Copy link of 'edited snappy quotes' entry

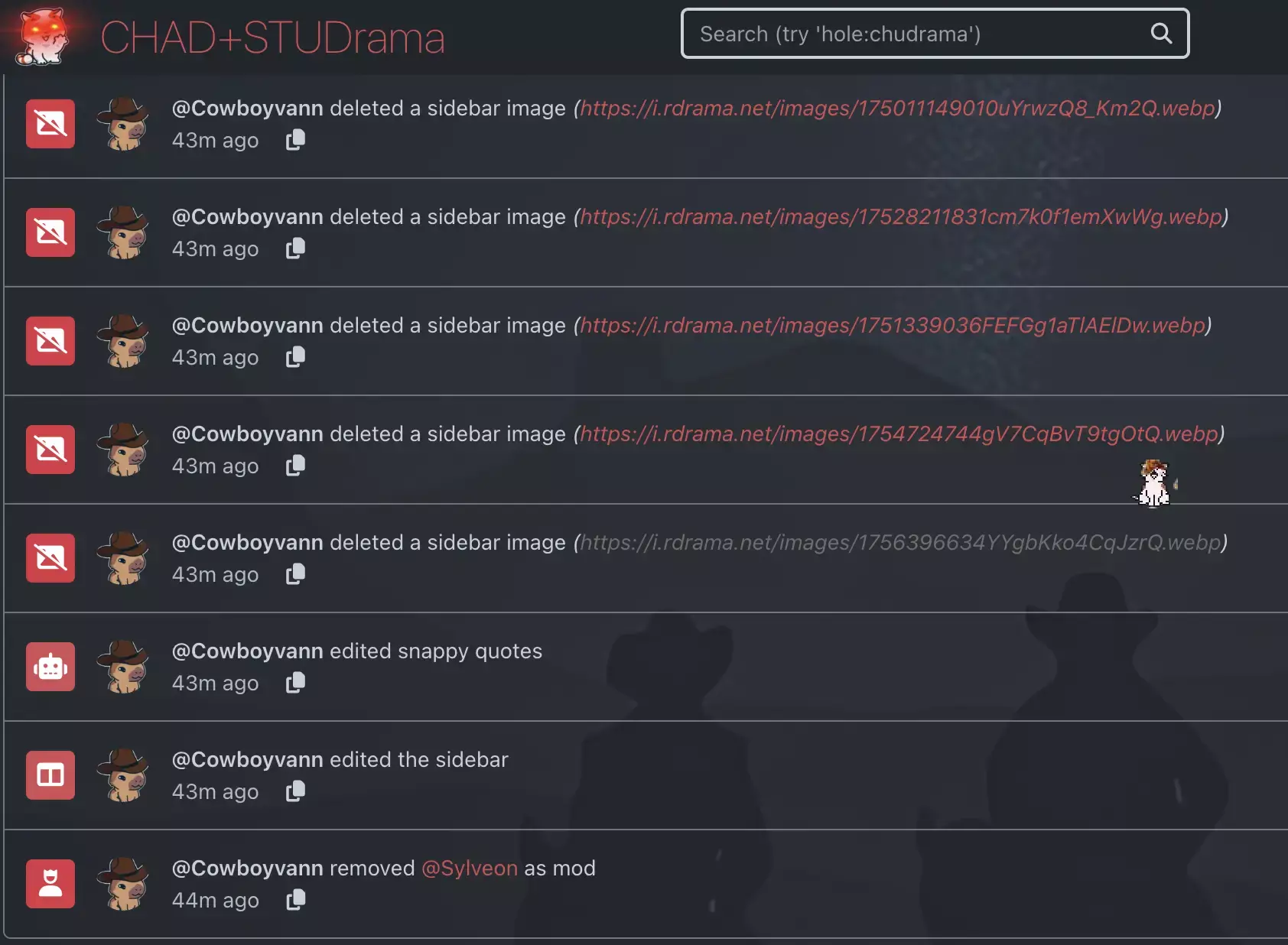pyautogui.click(x=295, y=682)
